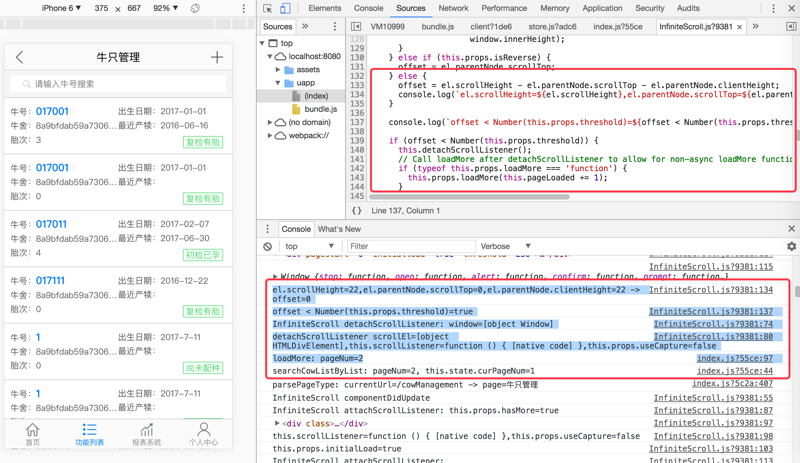Open the console settings gear icon
This screenshot has height=463, width=800.
click(791, 246)
